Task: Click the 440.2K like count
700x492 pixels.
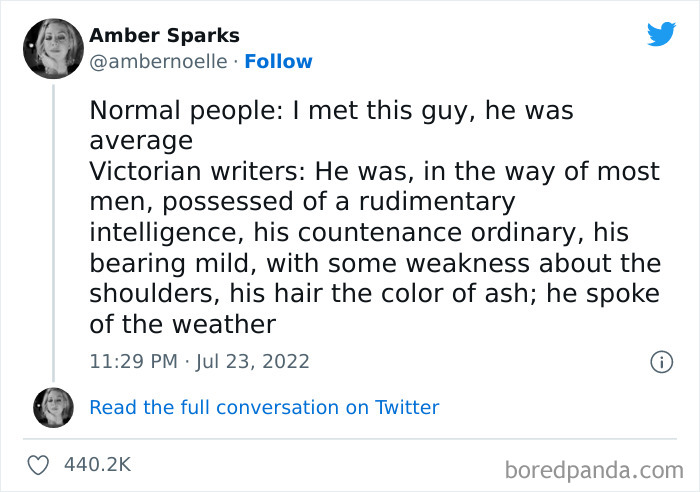Action: (x=98, y=465)
